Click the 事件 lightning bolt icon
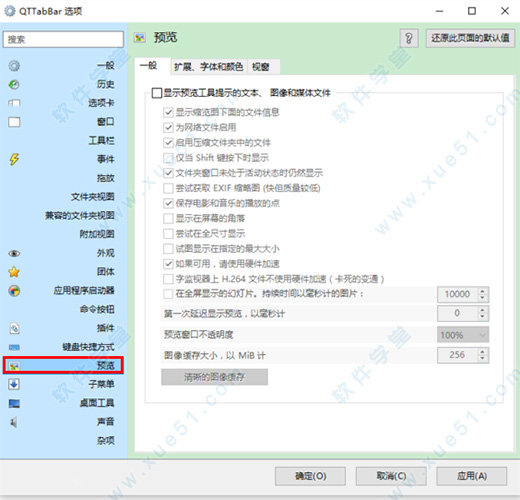The image size is (520, 500). coord(14,159)
